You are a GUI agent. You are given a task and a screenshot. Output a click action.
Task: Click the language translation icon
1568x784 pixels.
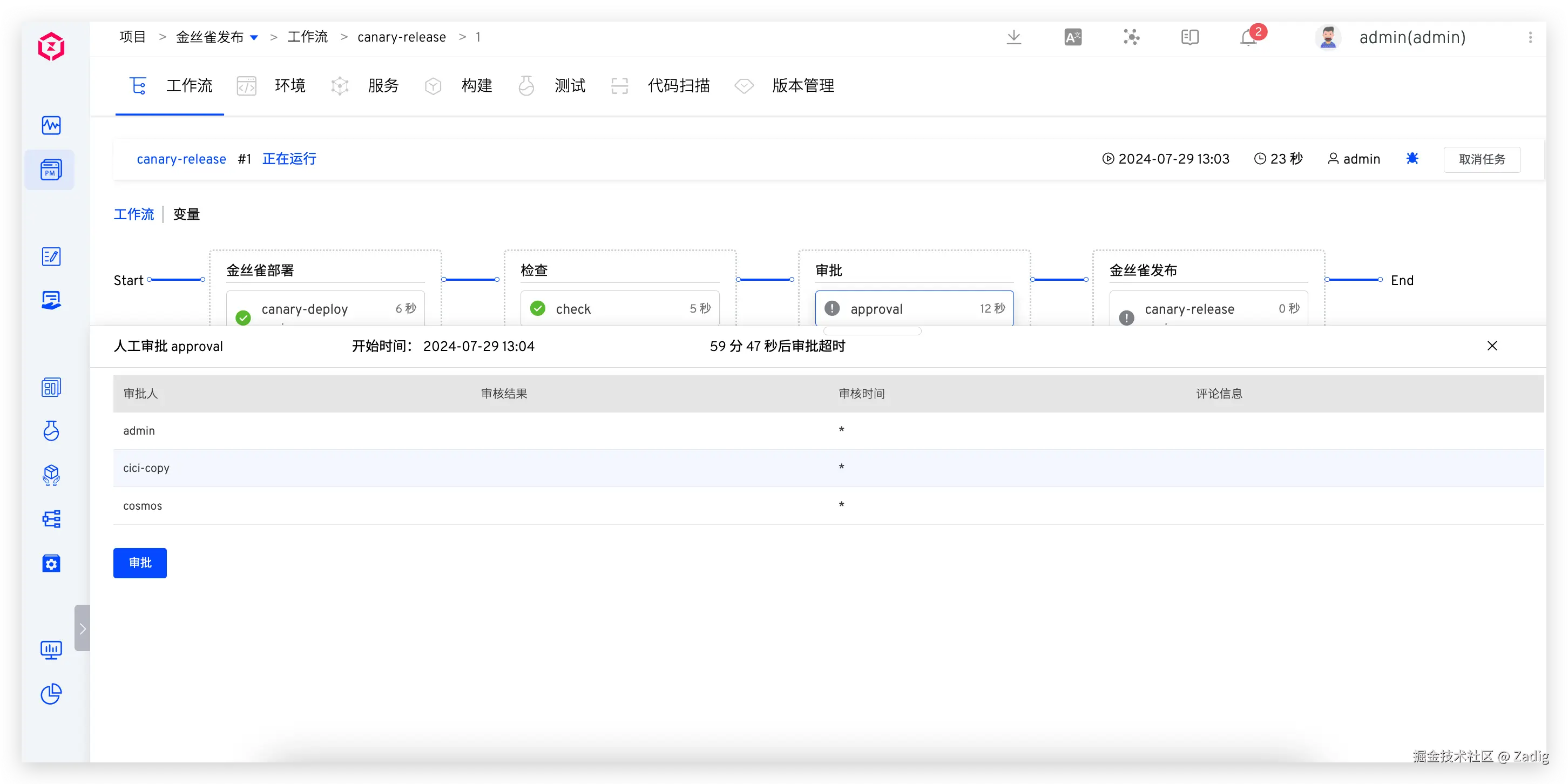(x=1072, y=37)
